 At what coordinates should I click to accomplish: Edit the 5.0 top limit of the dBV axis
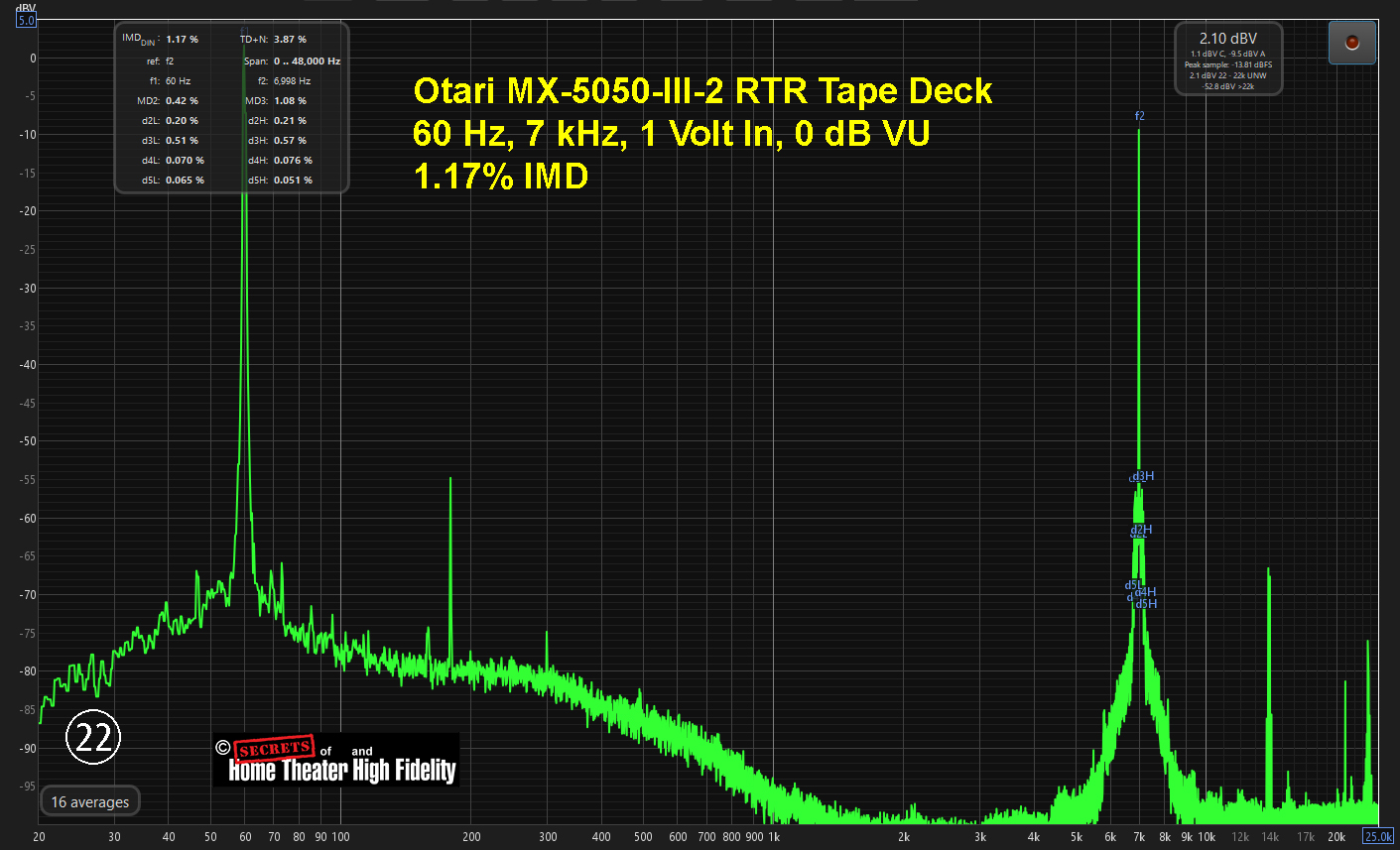[x=26, y=20]
